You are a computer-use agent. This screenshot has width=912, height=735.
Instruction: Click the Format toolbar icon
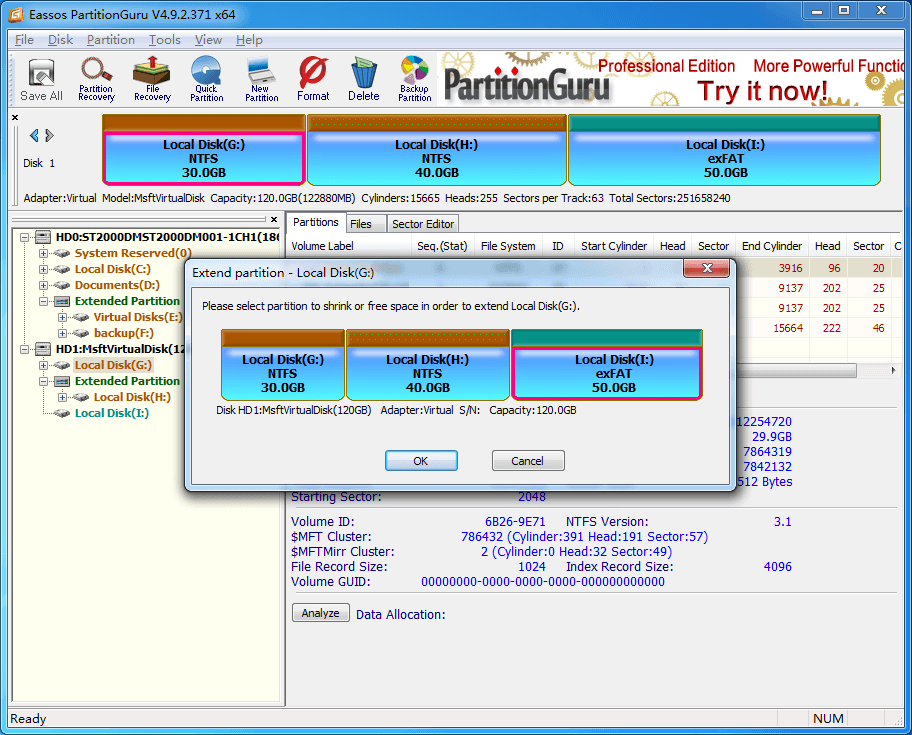point(313,80)
